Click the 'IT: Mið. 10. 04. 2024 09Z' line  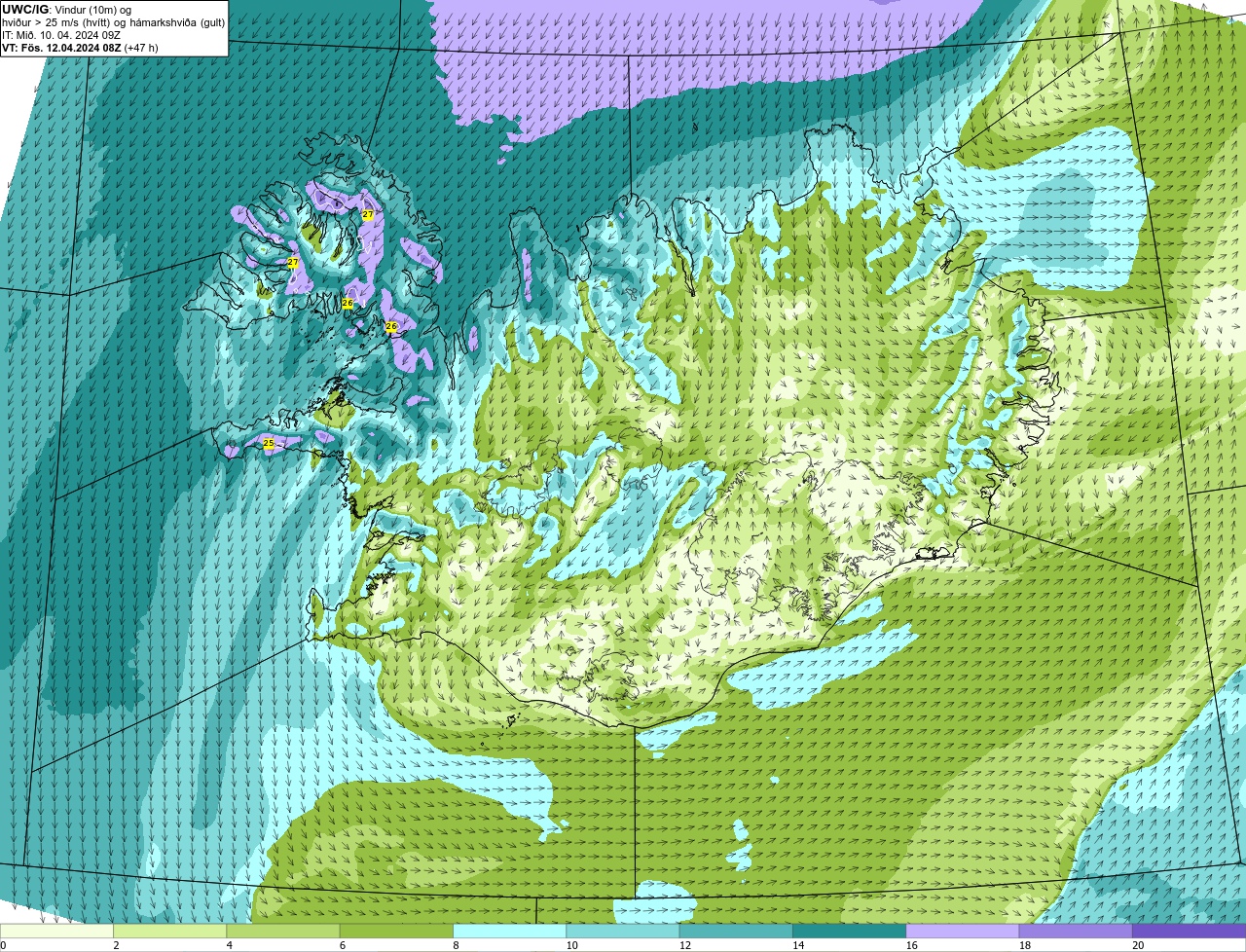pos(60,35)
